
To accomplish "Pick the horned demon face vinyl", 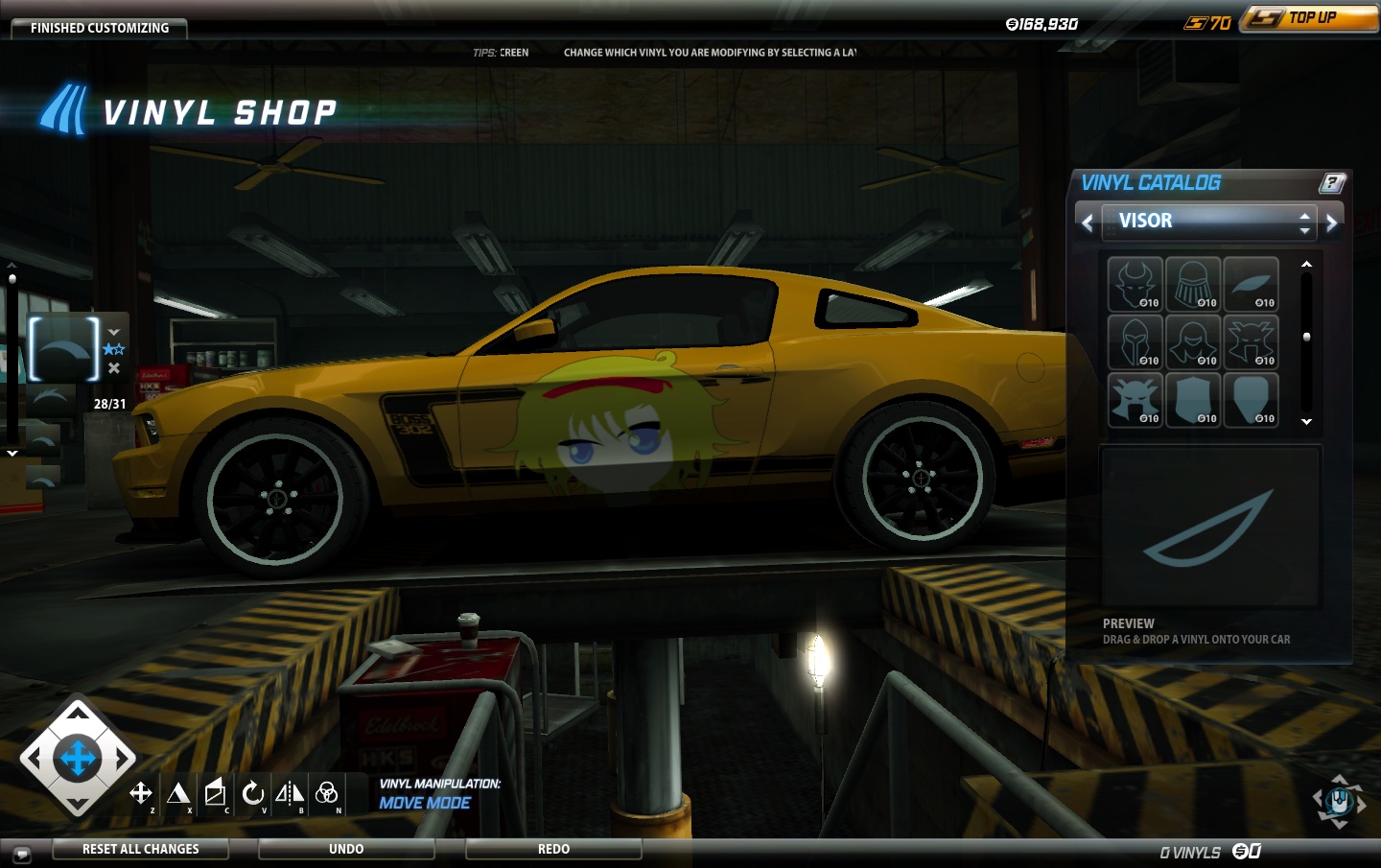I will (x=1135, y=284).
